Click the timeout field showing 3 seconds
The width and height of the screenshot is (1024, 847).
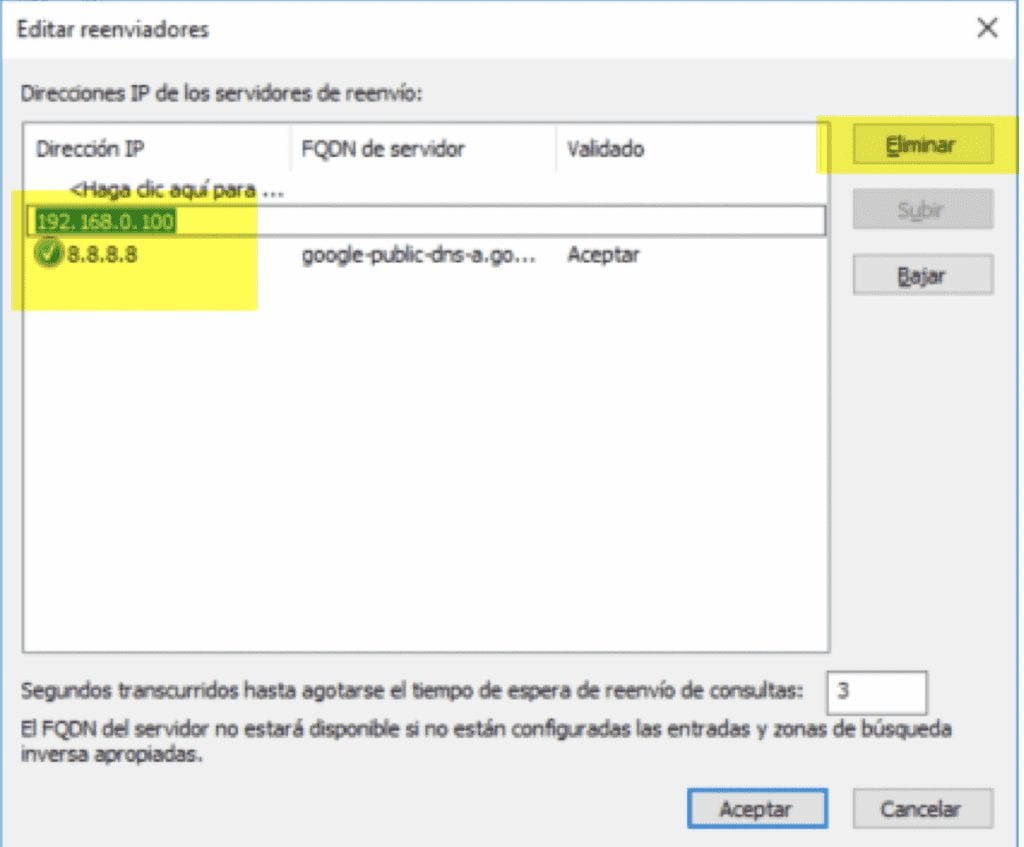[x=879, y=692]
